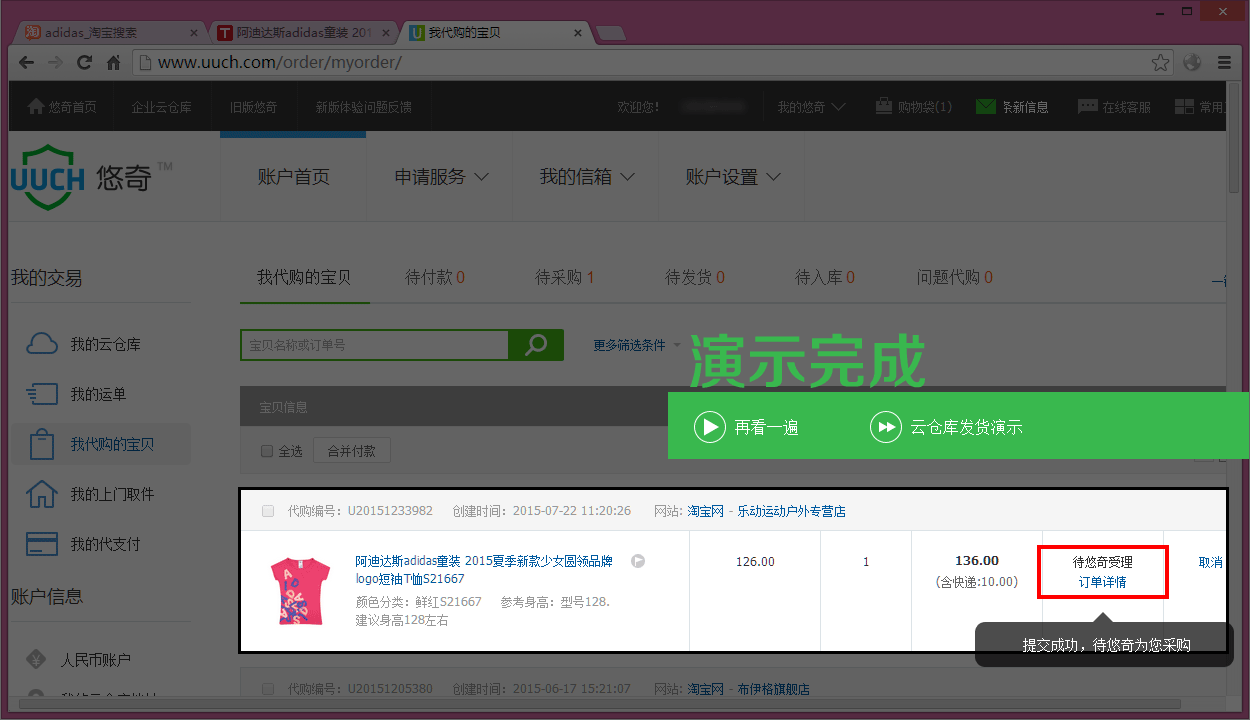Bookmark page with star icon
The image size is (1250, 720).
click(x=1160, y=63)
